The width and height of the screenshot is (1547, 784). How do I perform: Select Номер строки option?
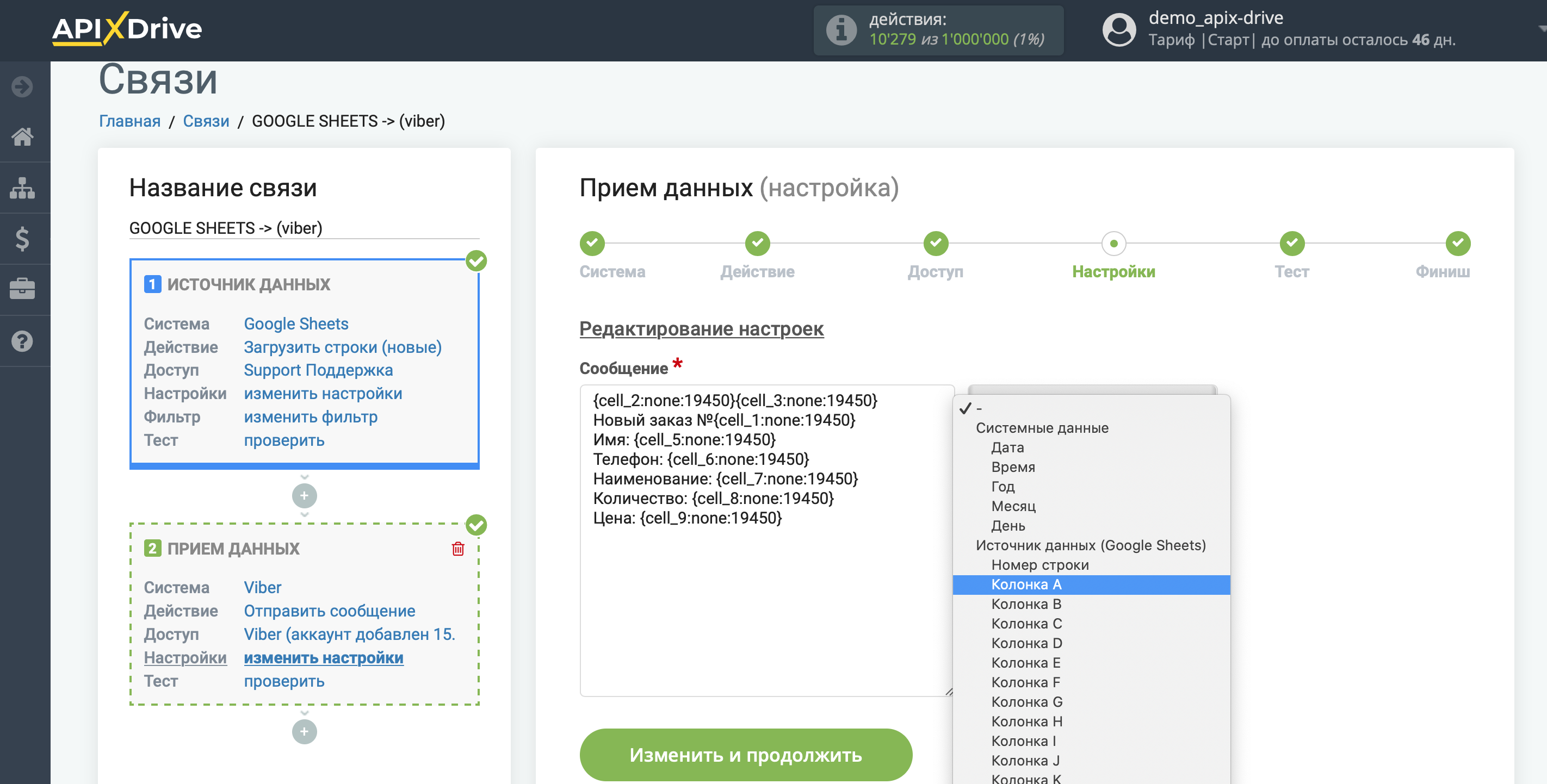pyautogui.click(x=1091, y=565)
